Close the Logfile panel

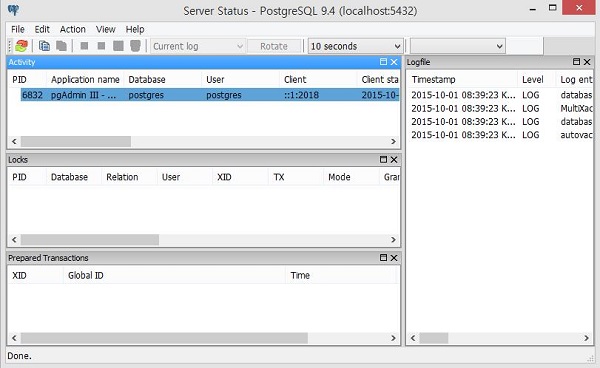pyautogui.click(x=587, y=62)
